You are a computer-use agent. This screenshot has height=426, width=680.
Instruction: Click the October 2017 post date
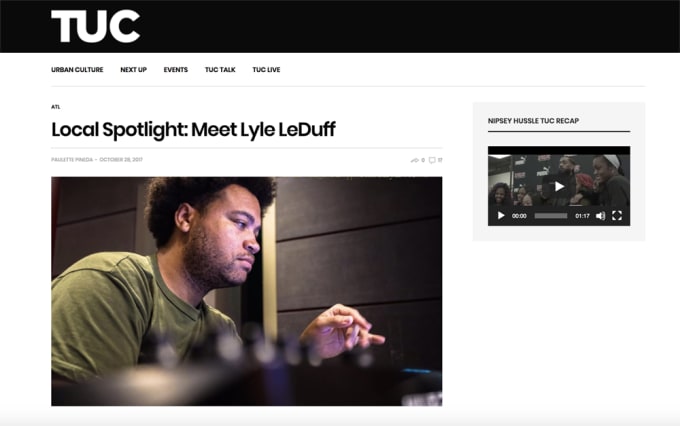(x=121, y=160)
